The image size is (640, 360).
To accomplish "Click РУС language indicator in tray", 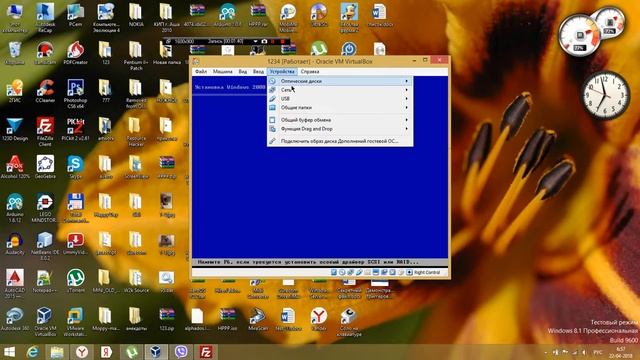I will (x=598, y=352).
